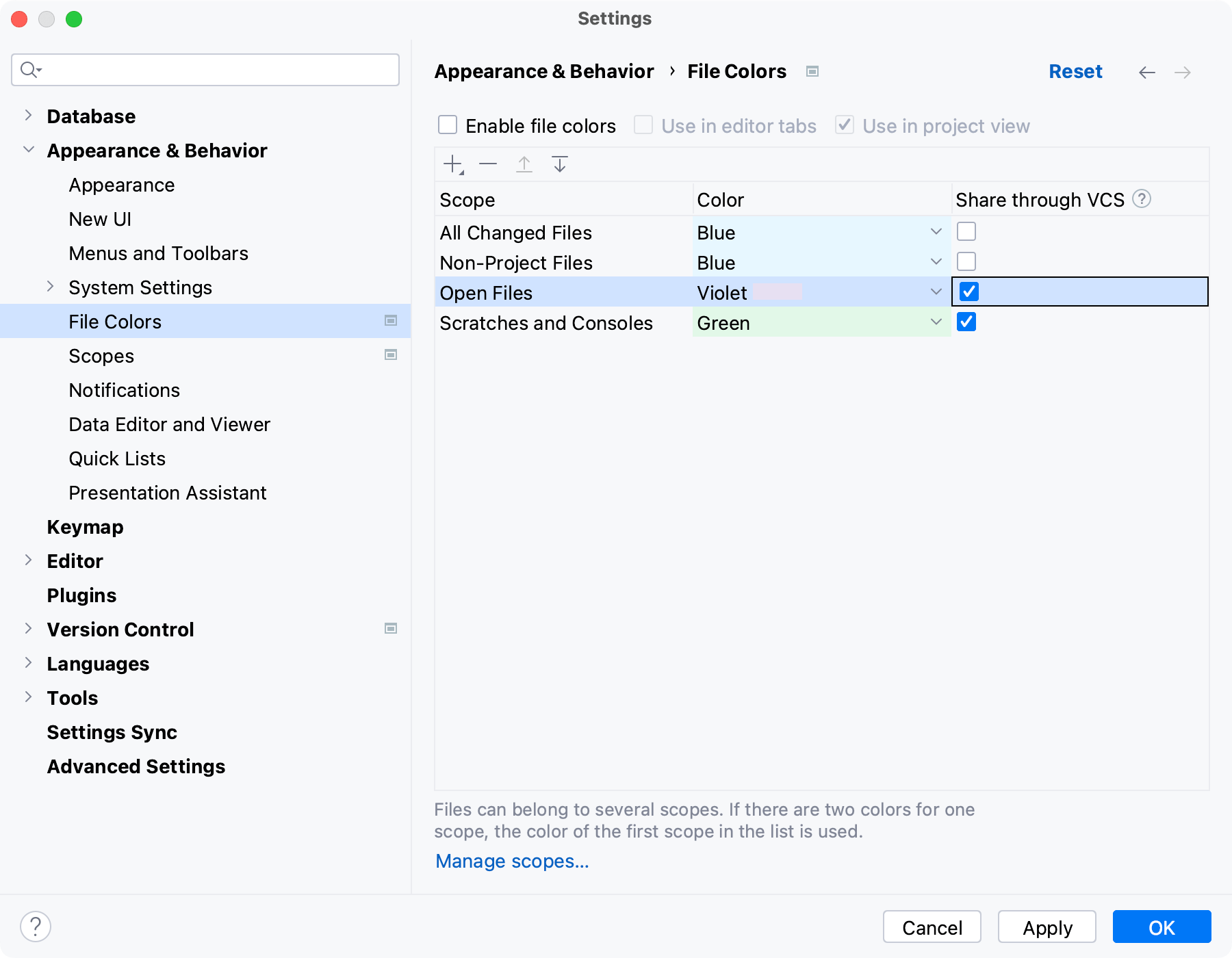Click the move up arrow icon
Image resolution: width=1232 pixels, height=958 pixels.
pos(524,164)
